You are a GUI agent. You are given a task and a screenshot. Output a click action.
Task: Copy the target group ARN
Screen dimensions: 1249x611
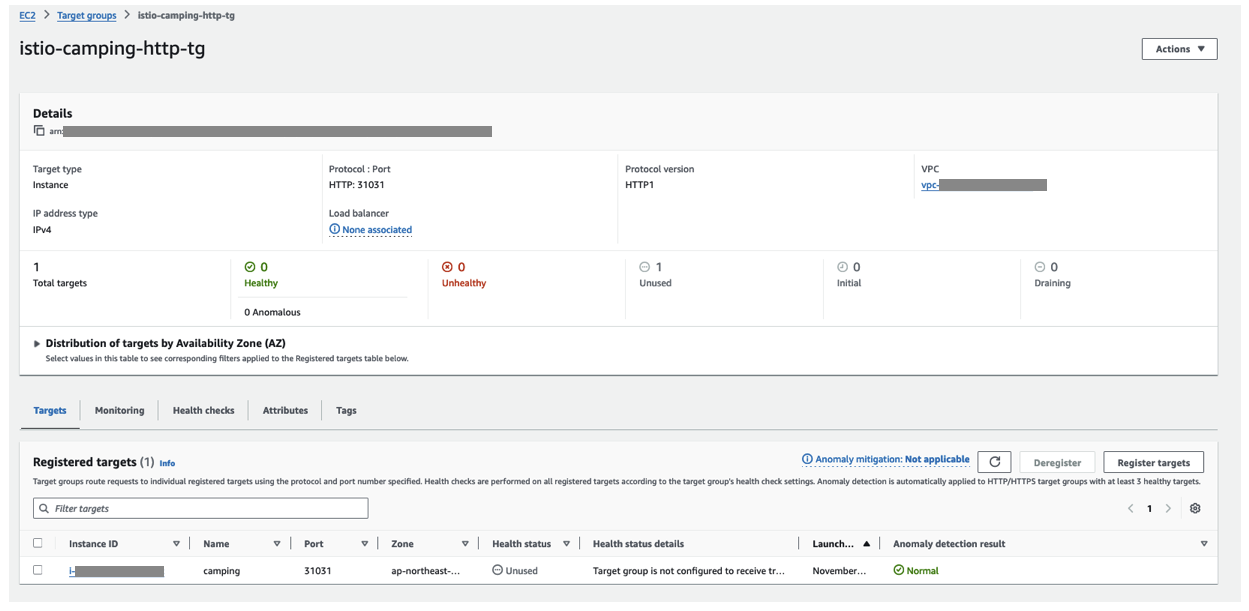(39, 131)
